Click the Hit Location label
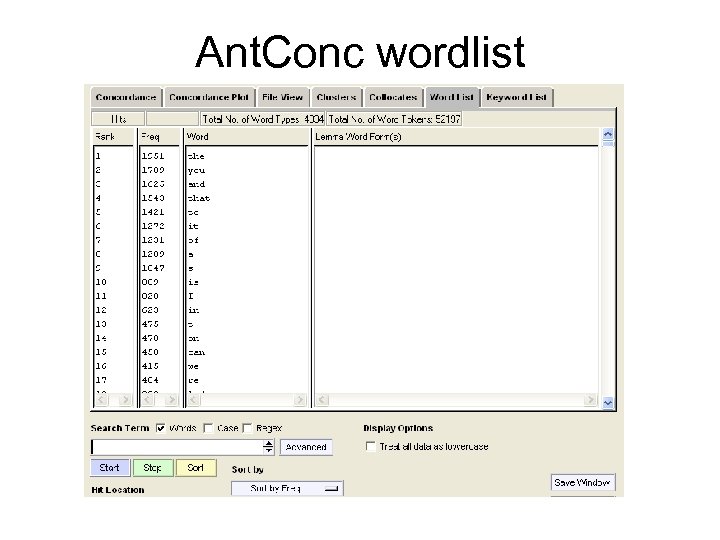 pyautogui.click(x=118, y=490)
